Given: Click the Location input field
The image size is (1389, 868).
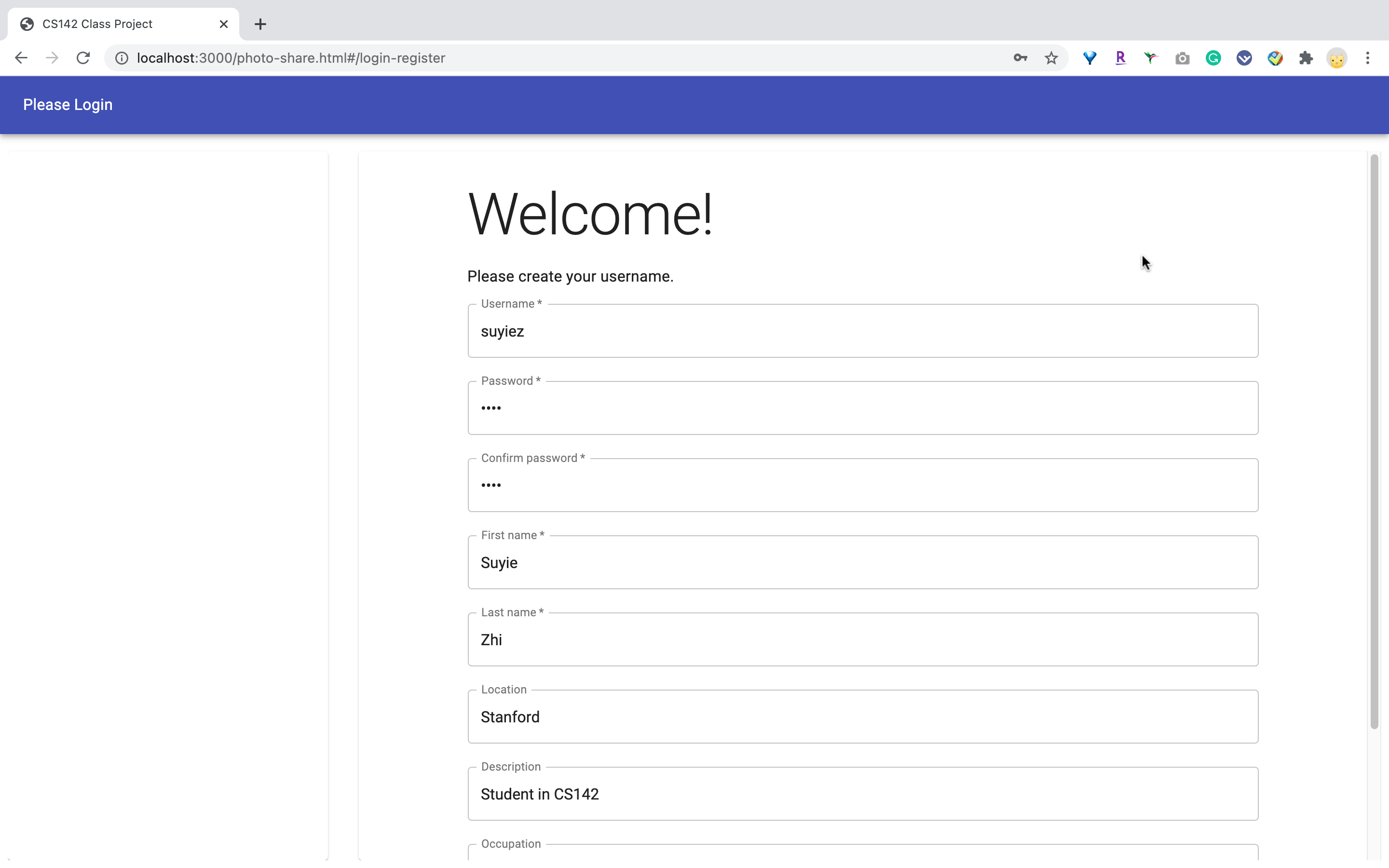Looking at the screenshot, I should pyautogui.click(x=863, y=717).
